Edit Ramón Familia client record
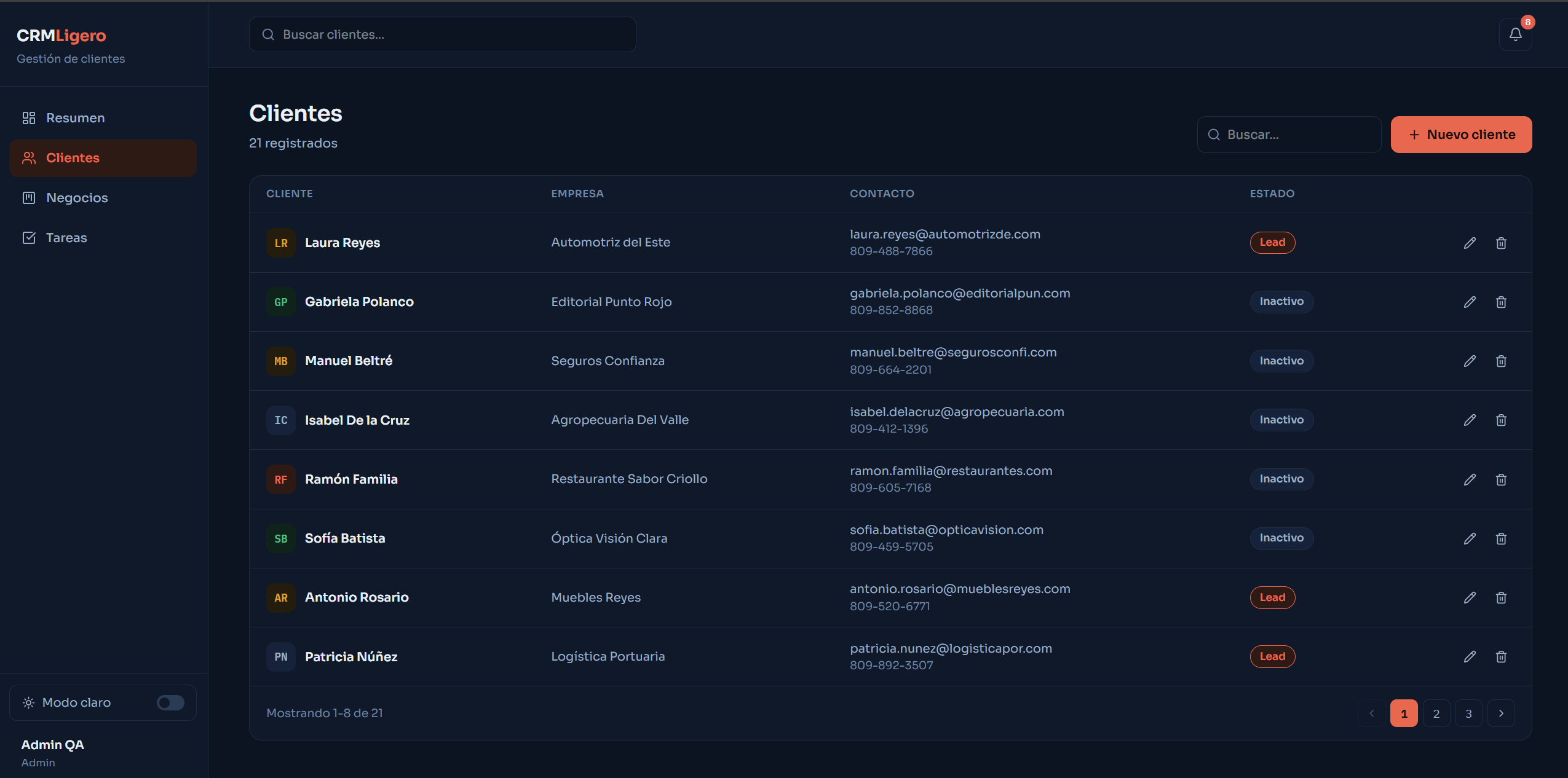The height and width of the screenshot is (778, 1568). coord(1470,479)
